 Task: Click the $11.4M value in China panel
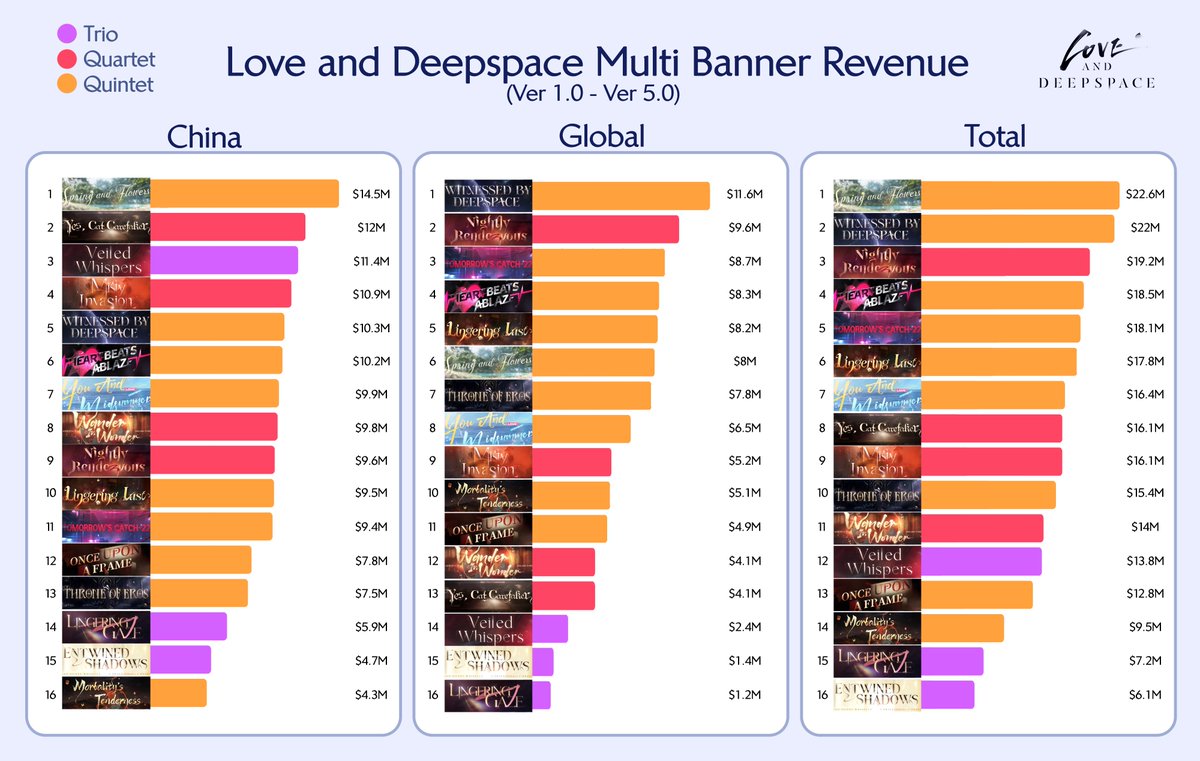[x=370, y=261]
